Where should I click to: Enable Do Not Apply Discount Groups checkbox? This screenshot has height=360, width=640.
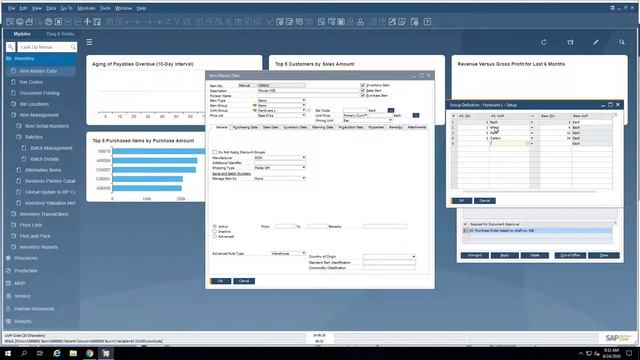[x=214, y=152]
